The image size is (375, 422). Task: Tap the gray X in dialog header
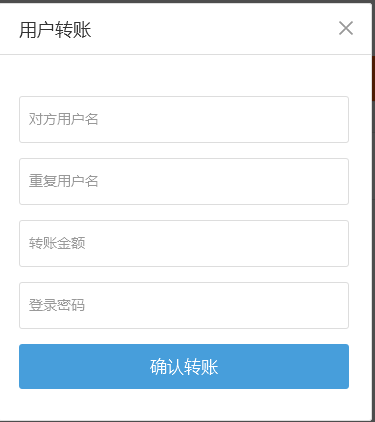click(x=346, y=28)
